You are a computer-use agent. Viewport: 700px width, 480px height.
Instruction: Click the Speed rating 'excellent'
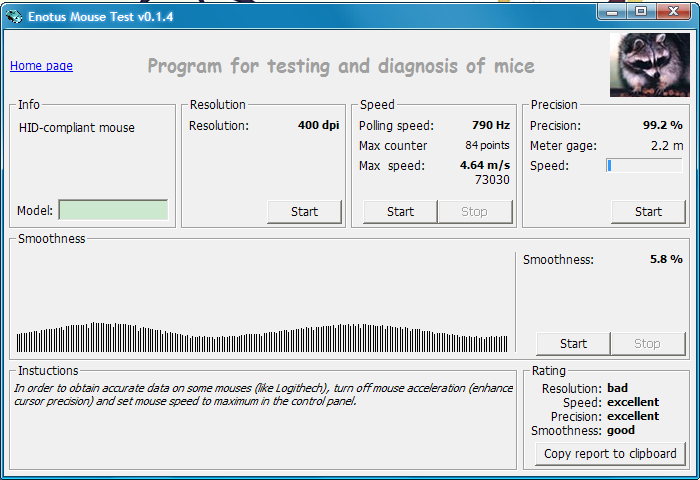point(633,402)
